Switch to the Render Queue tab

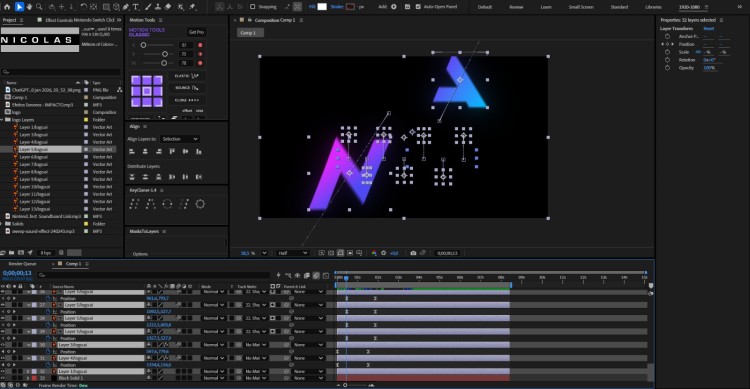click(22, 264)
